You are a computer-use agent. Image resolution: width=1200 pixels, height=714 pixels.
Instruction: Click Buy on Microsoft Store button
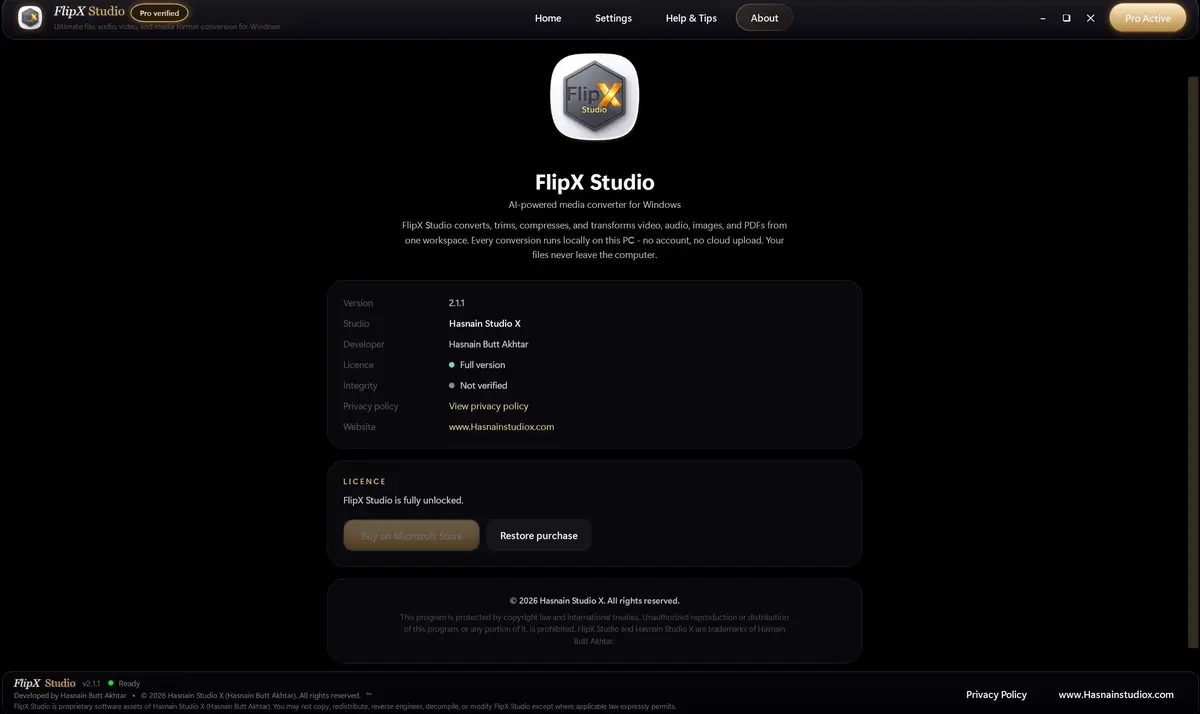tap(411, 536)
